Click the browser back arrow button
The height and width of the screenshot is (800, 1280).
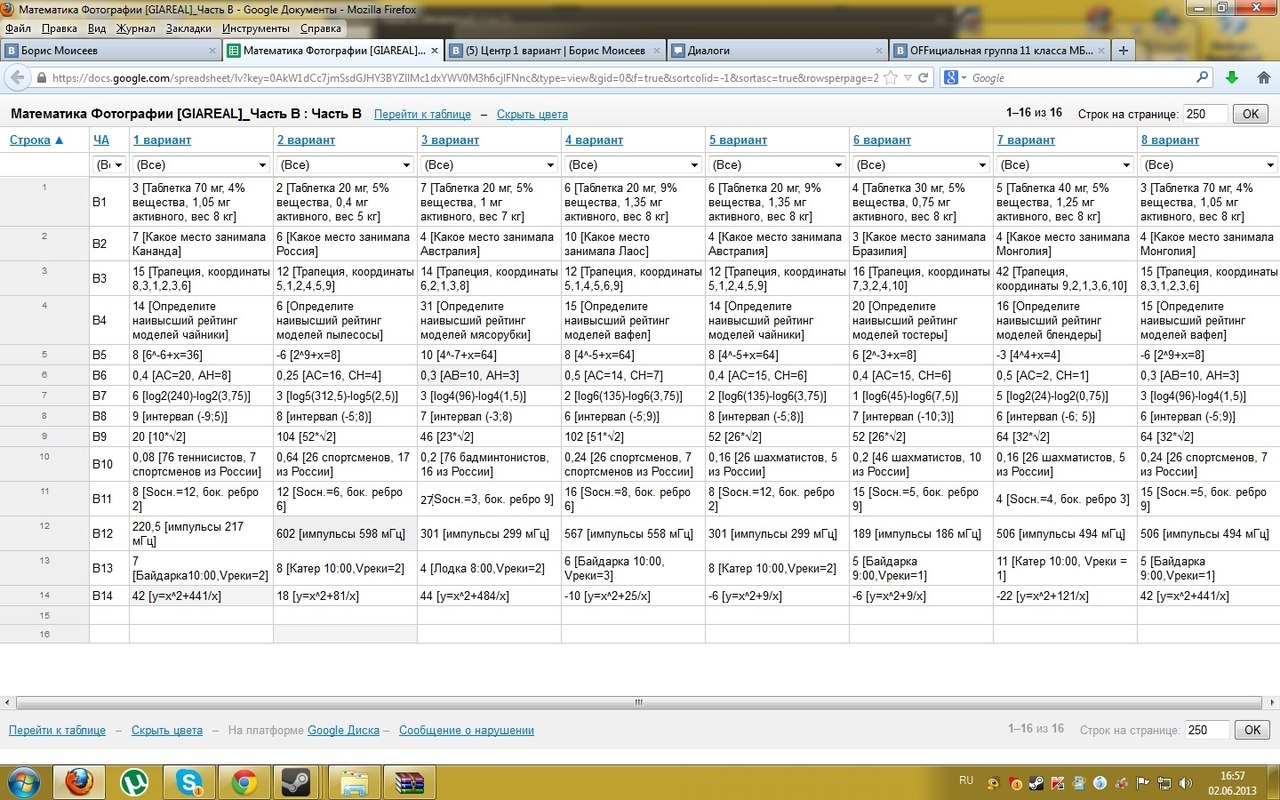pos(17,78)
